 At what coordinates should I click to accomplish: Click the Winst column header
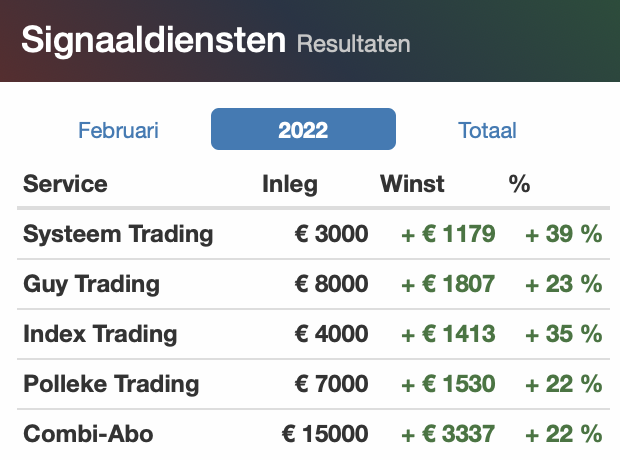(x=412, y=184)
